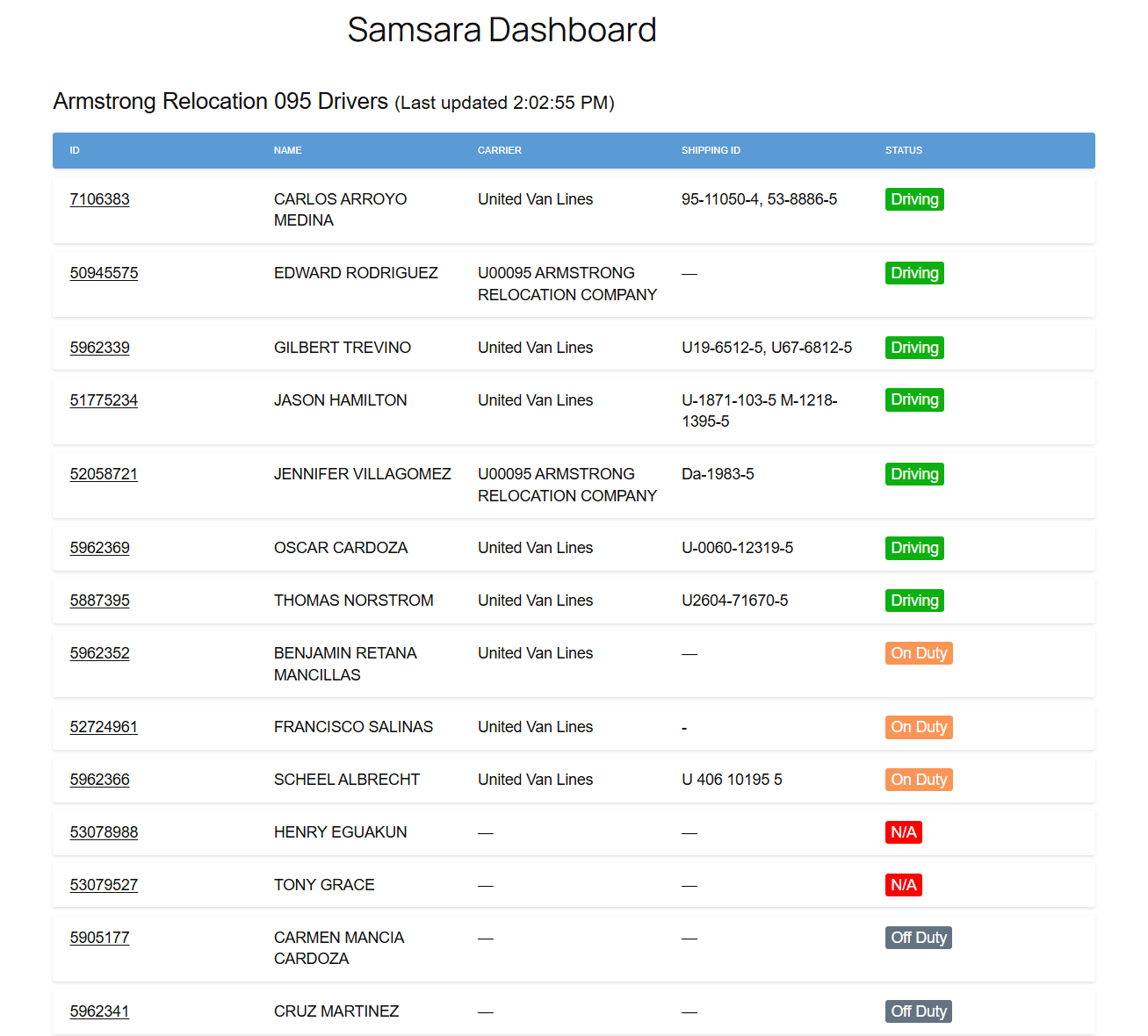Select the name SCHEEL ALBRECHT
The height and width of the screenshot is (1036, 1148).
[x=347, y=780]
